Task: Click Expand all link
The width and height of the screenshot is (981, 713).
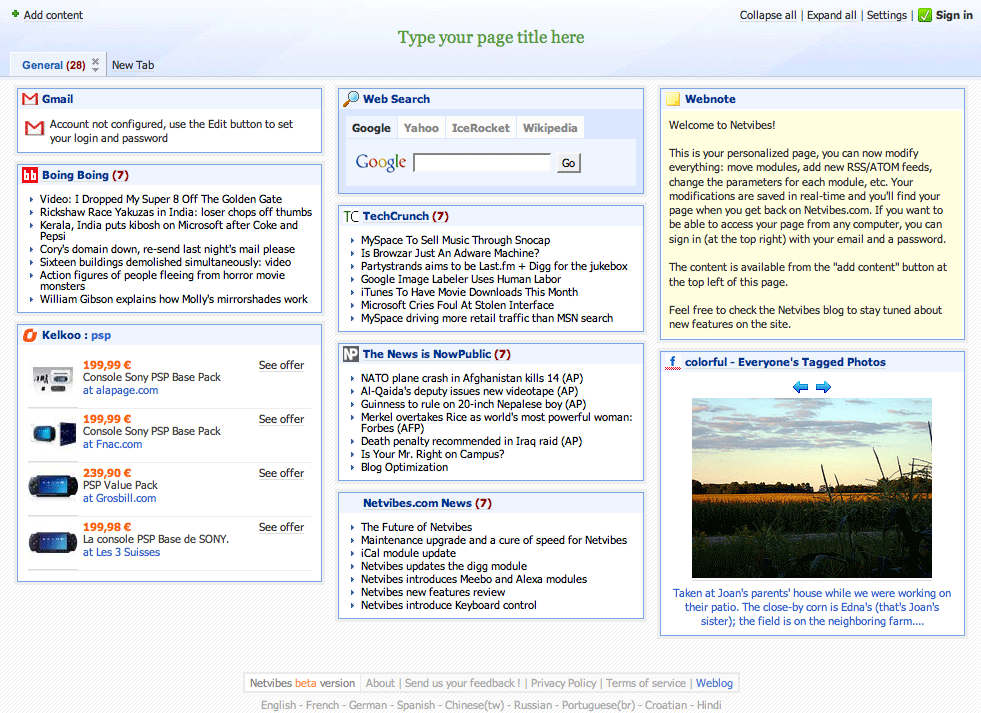Action: click(831, 15)
